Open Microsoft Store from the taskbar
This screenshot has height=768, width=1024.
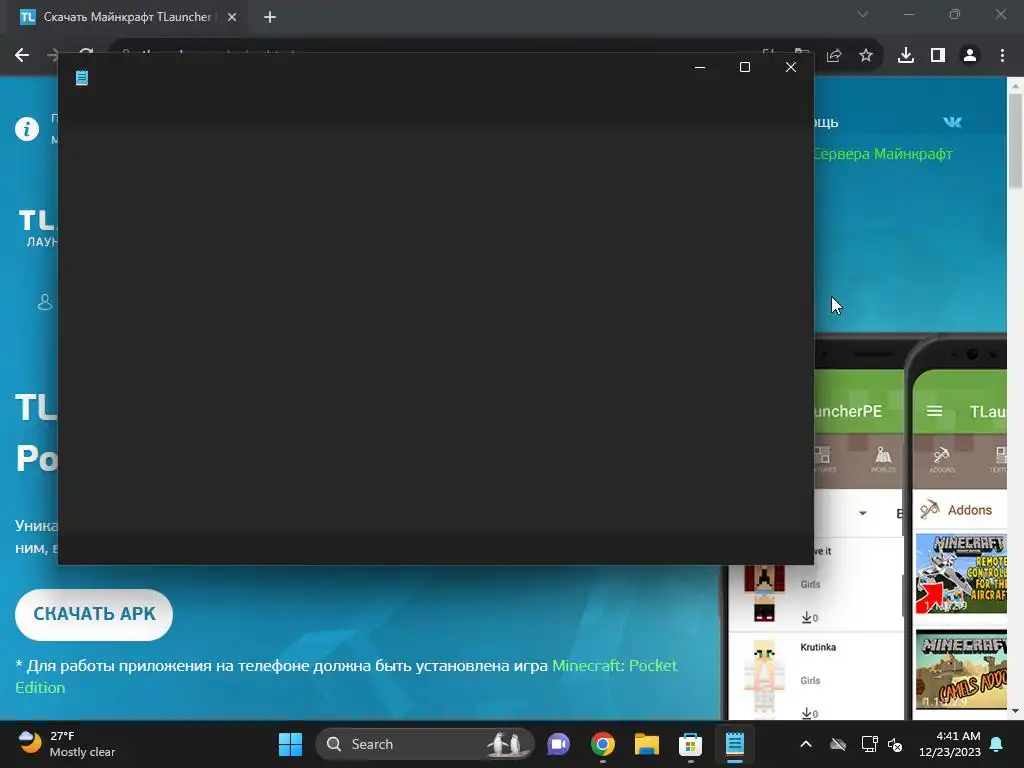(690, 744)
